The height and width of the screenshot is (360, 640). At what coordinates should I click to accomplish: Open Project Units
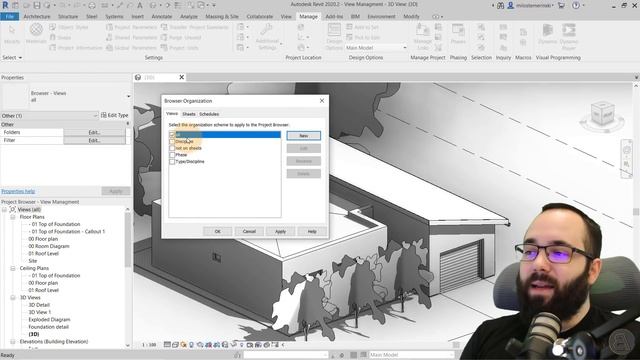(x=180, y=47)
